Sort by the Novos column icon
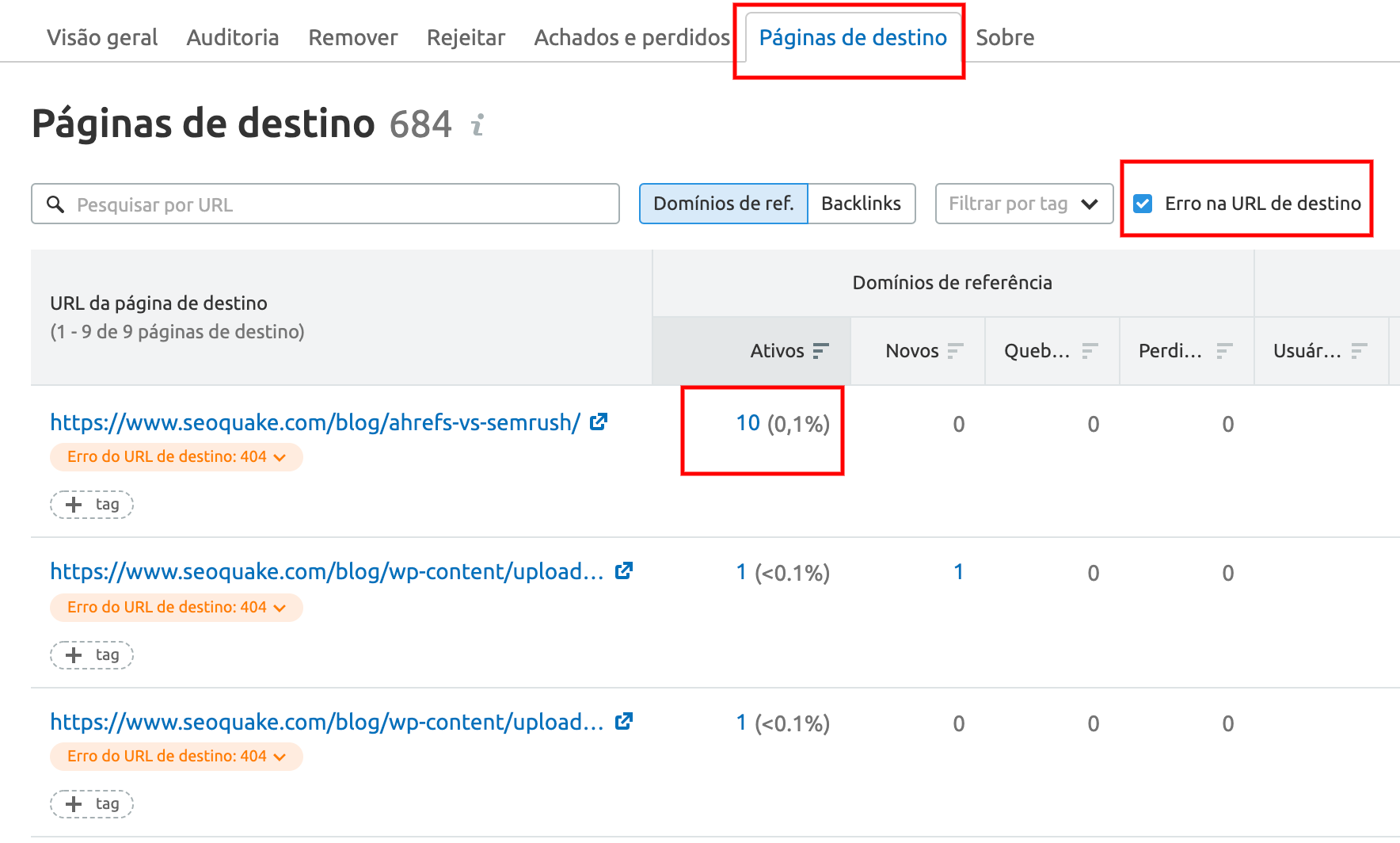This screenshot has height=843, width=1400. [956, 351]
